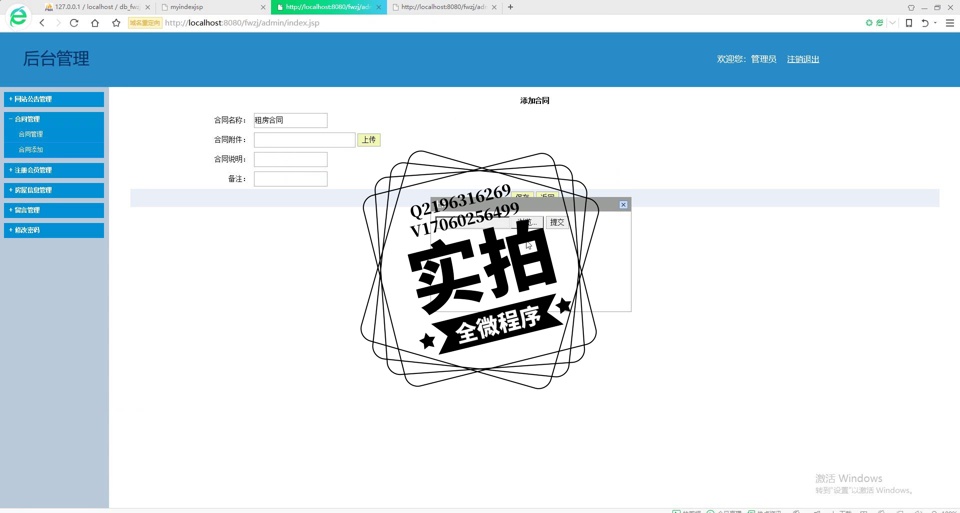Screen dimensions: 960x513
Task: Expand the 留言管理 sidebar section
Action: click(54, 210)
